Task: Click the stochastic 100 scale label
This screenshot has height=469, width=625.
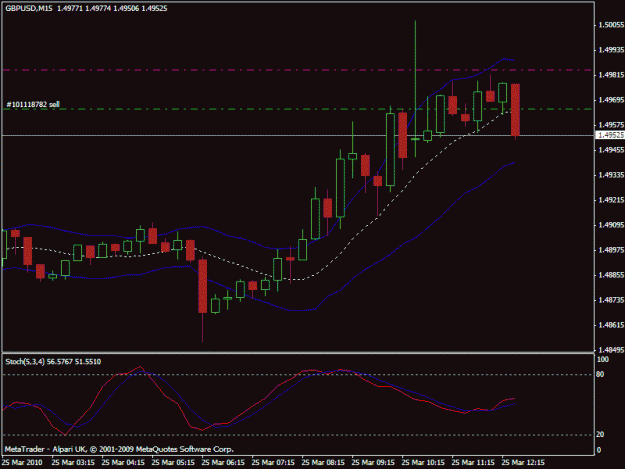Action: coord(602,359)
